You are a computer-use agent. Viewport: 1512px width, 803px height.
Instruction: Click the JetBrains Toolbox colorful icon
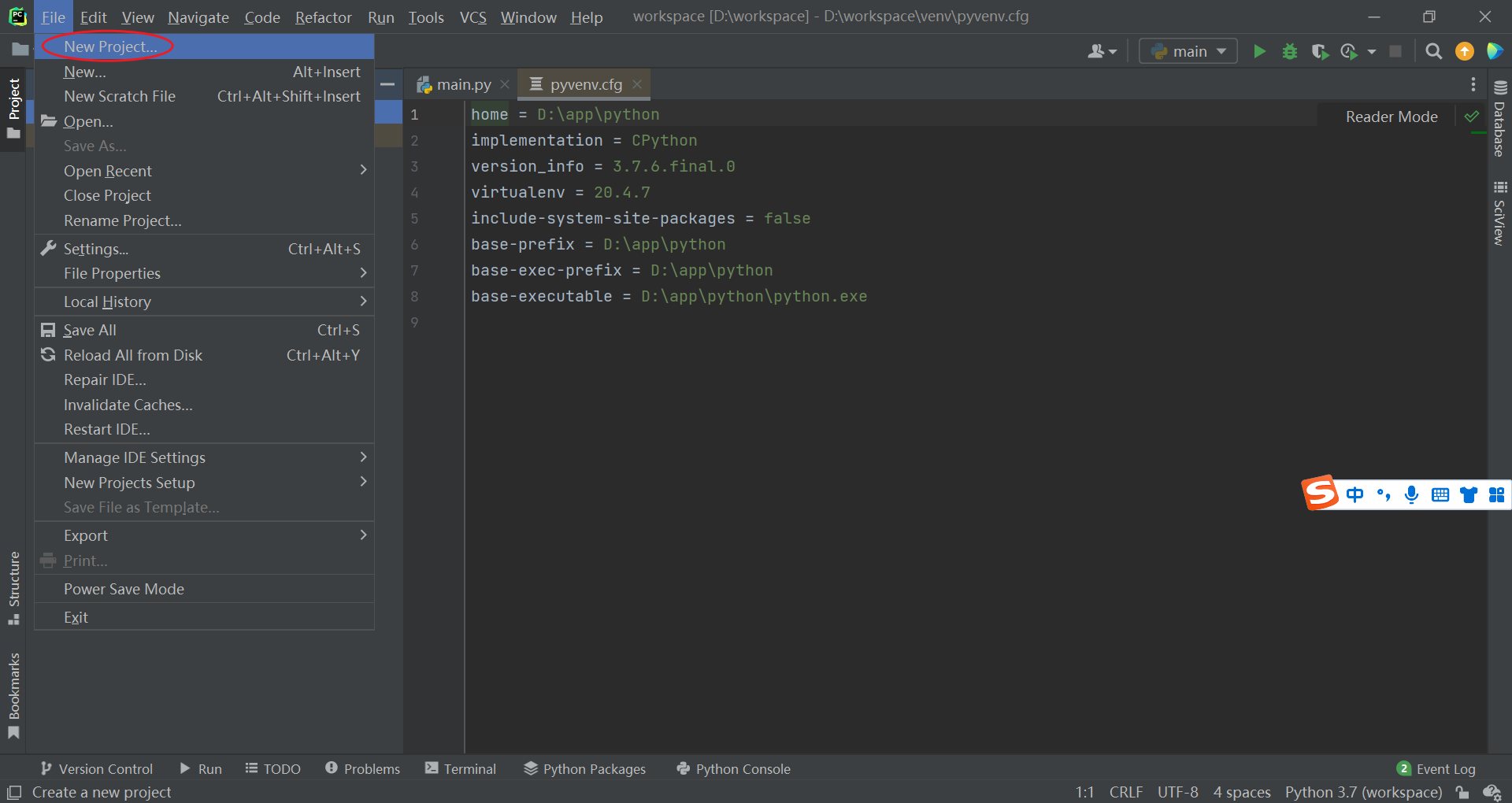click(1494, 51)
